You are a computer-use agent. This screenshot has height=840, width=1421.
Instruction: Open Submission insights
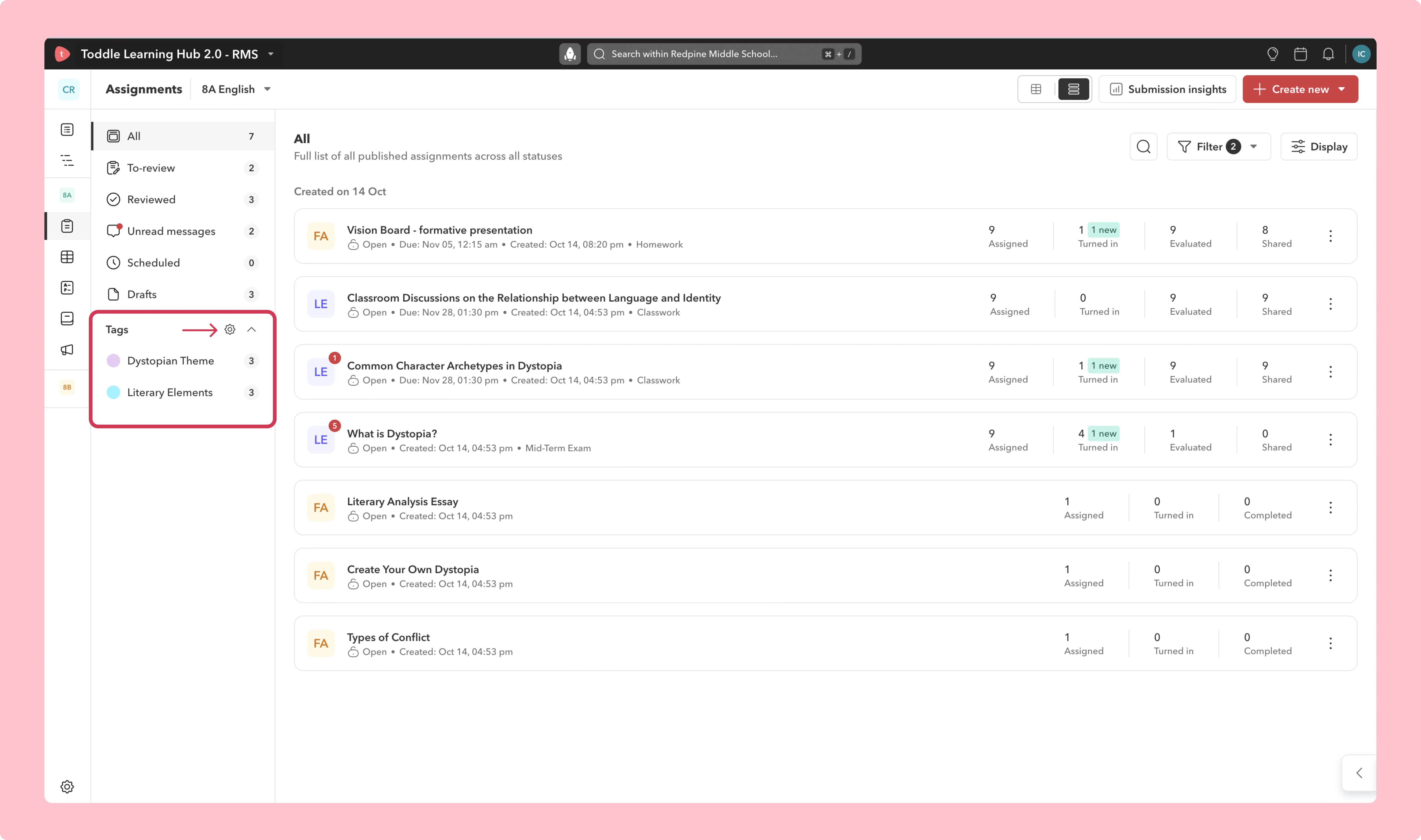[1168, 90]
